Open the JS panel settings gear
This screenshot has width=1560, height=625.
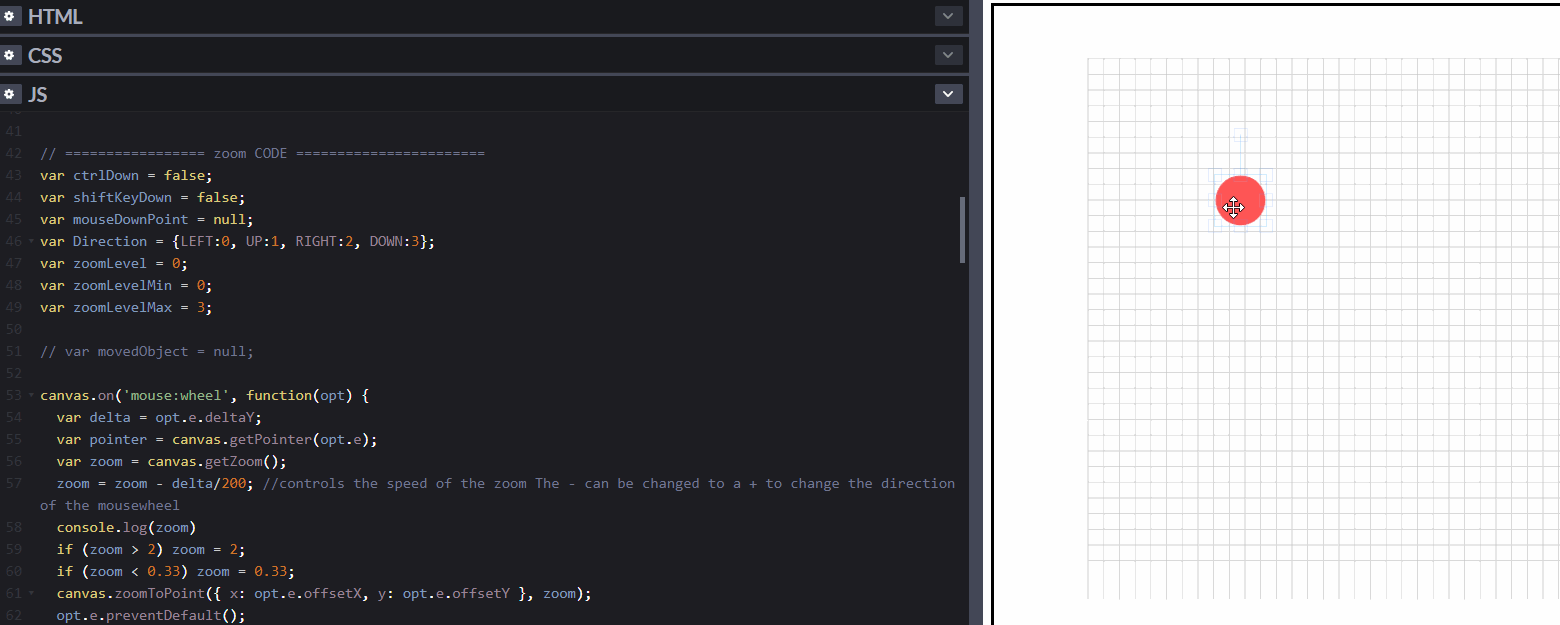point(11,93)
